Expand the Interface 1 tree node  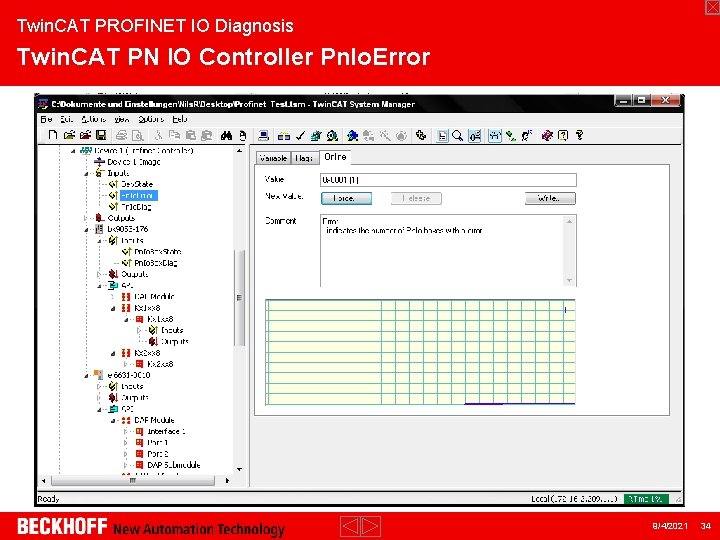(126, 432)
